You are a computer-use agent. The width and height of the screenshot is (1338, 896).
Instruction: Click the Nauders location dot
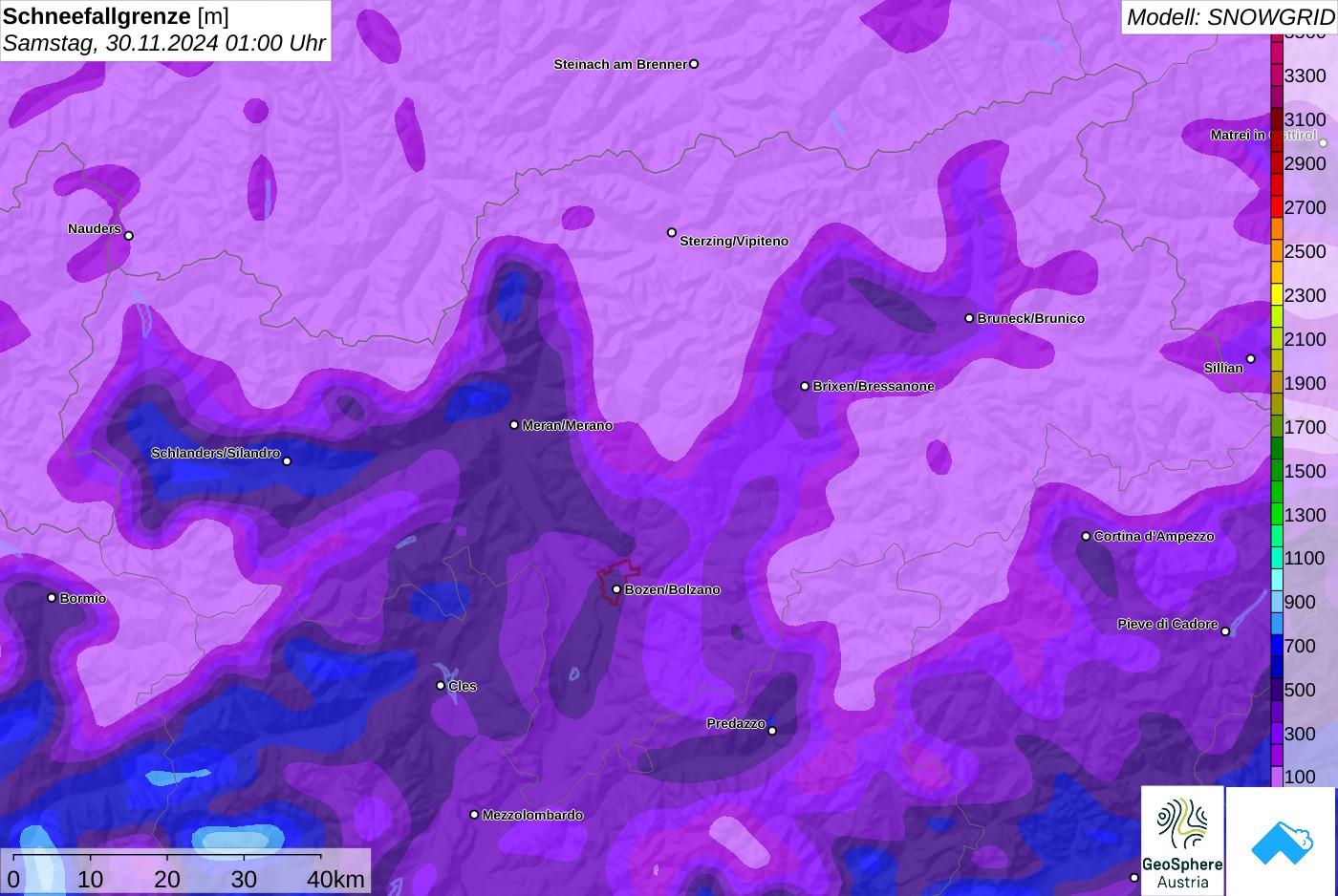pos(129,236)
